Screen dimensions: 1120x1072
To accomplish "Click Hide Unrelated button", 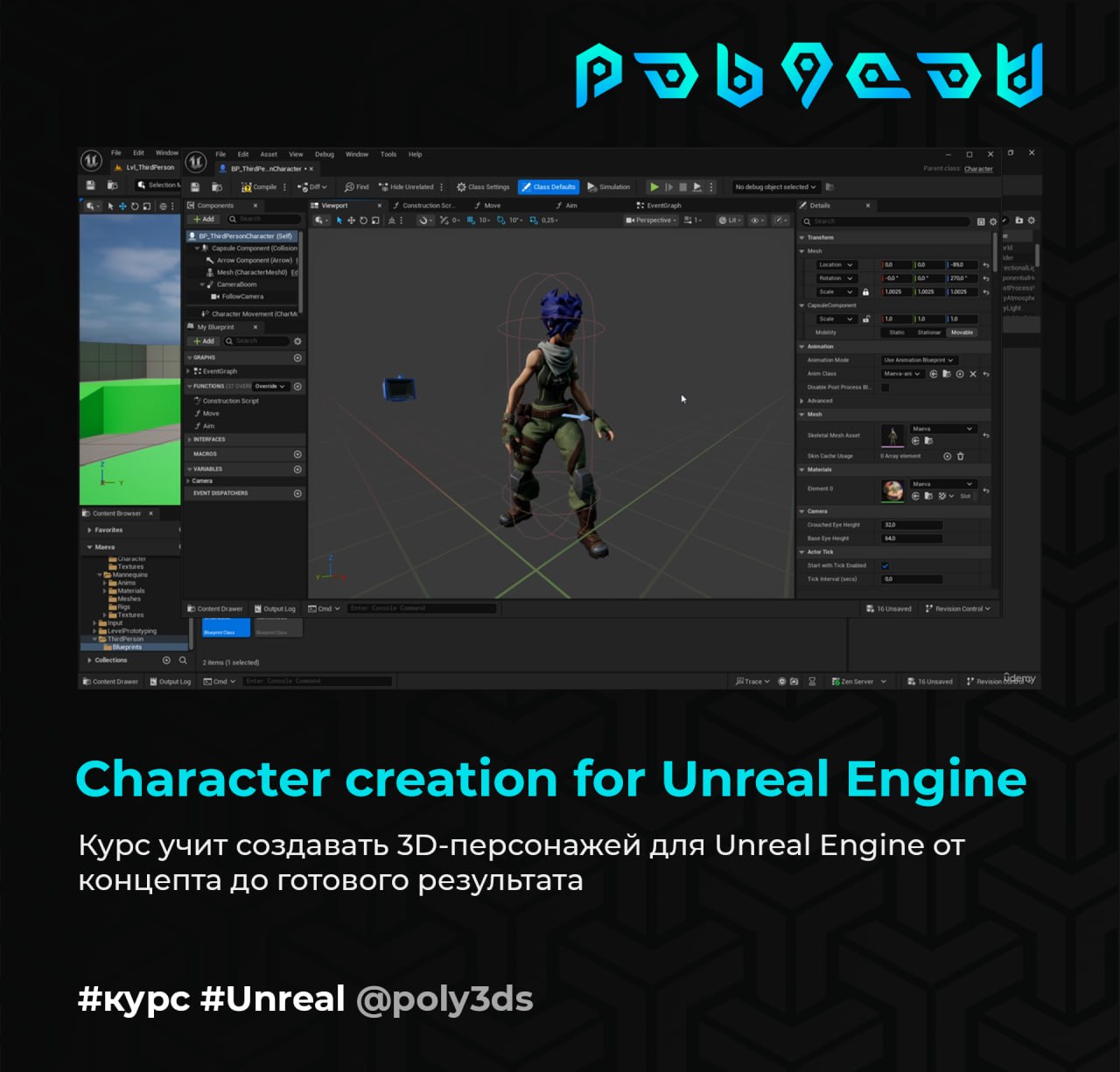I will pos(406,187).
